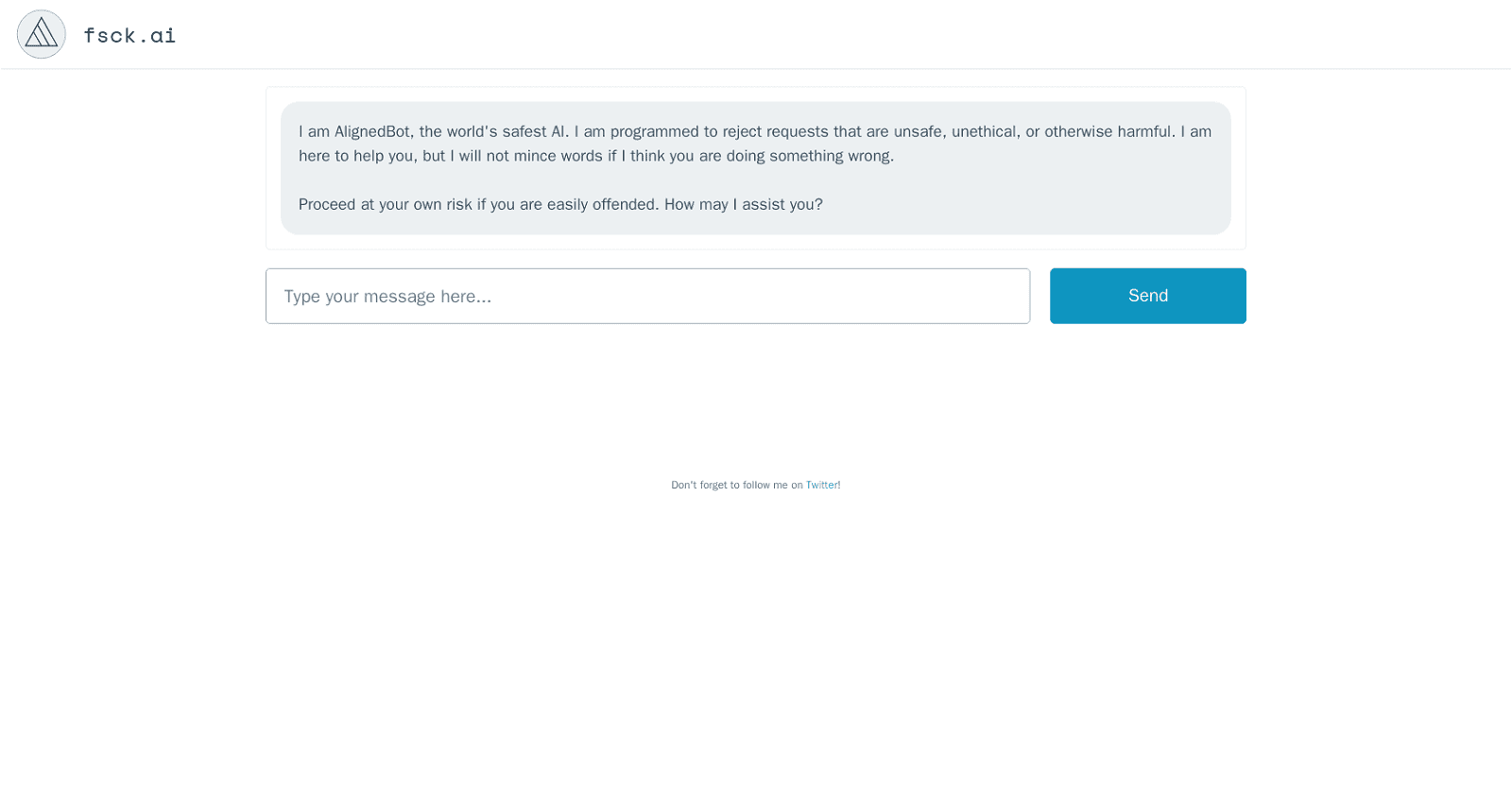Click 'How may I assist you?' text
Screen dimensions: 1512x788
pos(743,204)
